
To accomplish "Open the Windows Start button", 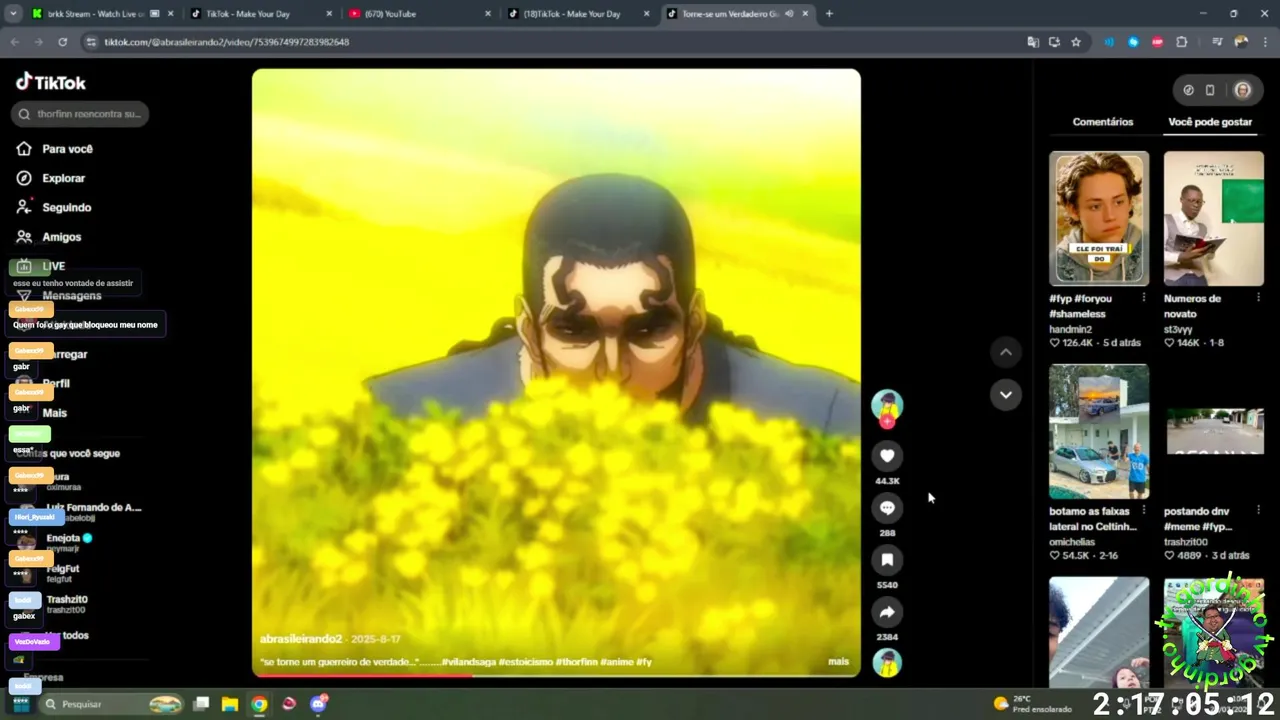I will (20, 704).
